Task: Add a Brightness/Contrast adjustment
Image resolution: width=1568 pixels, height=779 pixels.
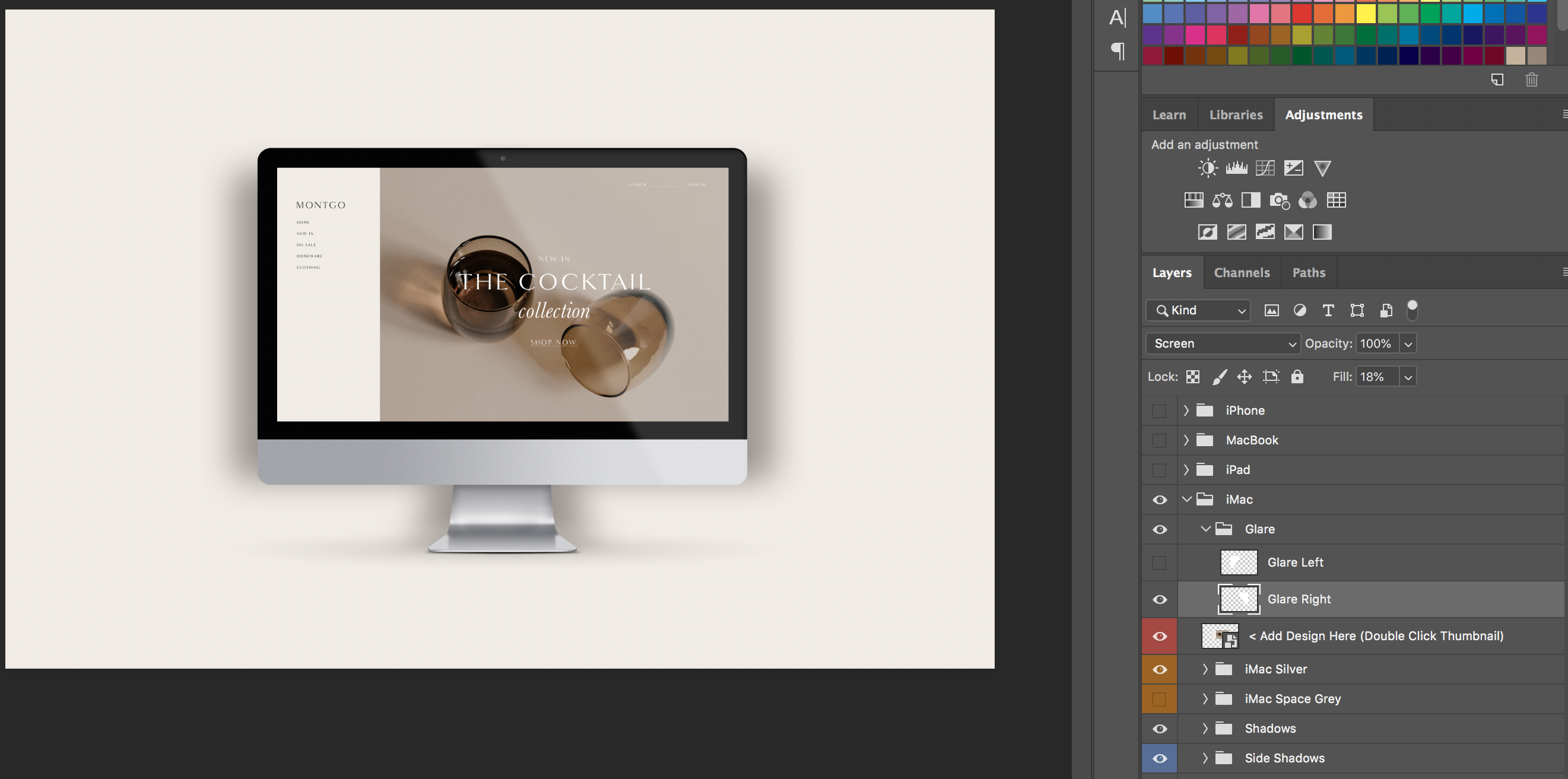Action: click(1208, 168)
